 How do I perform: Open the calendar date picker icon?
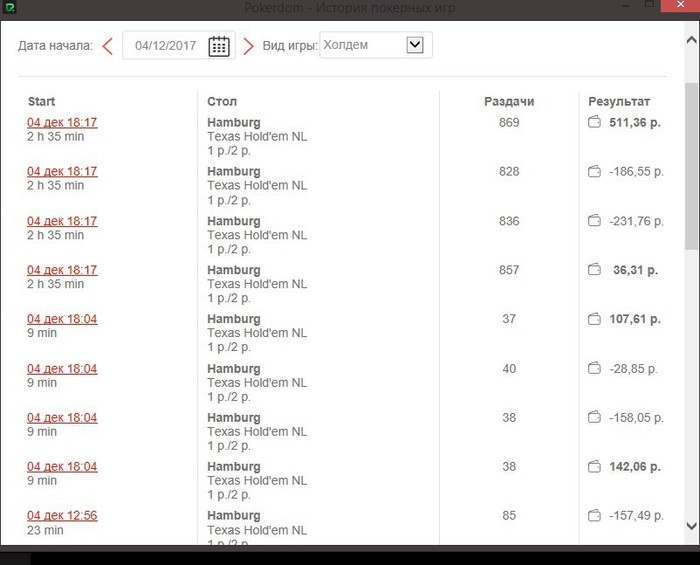coord(219,46)
